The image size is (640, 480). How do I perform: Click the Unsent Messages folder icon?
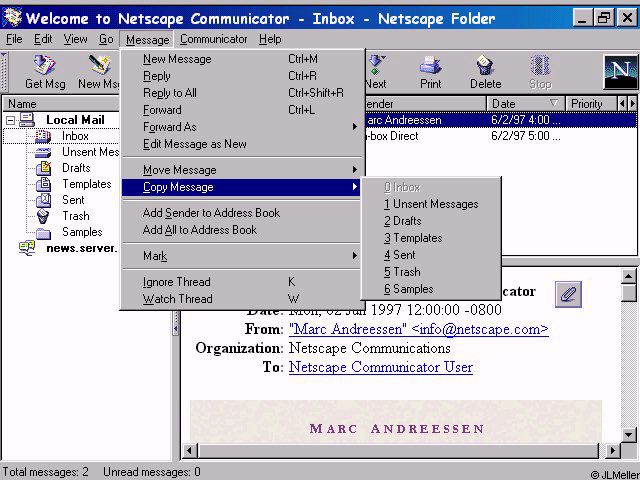[x=43, y=152]
